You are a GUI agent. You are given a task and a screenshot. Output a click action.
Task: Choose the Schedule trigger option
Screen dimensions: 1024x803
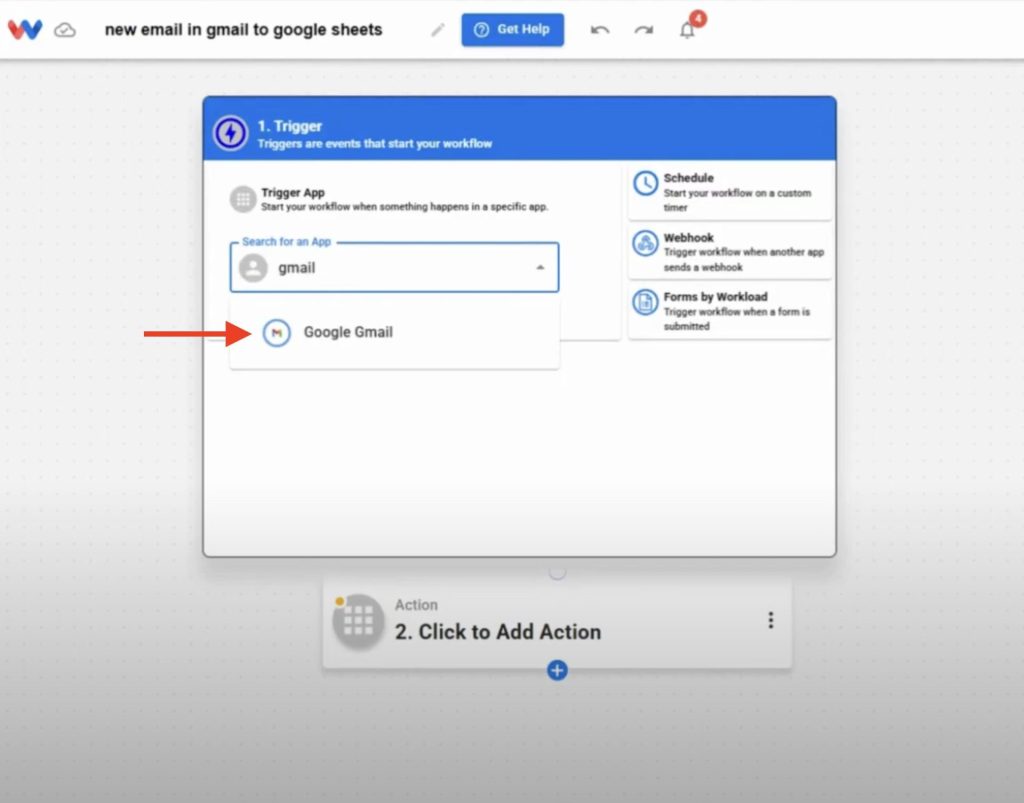click(730, 192)
